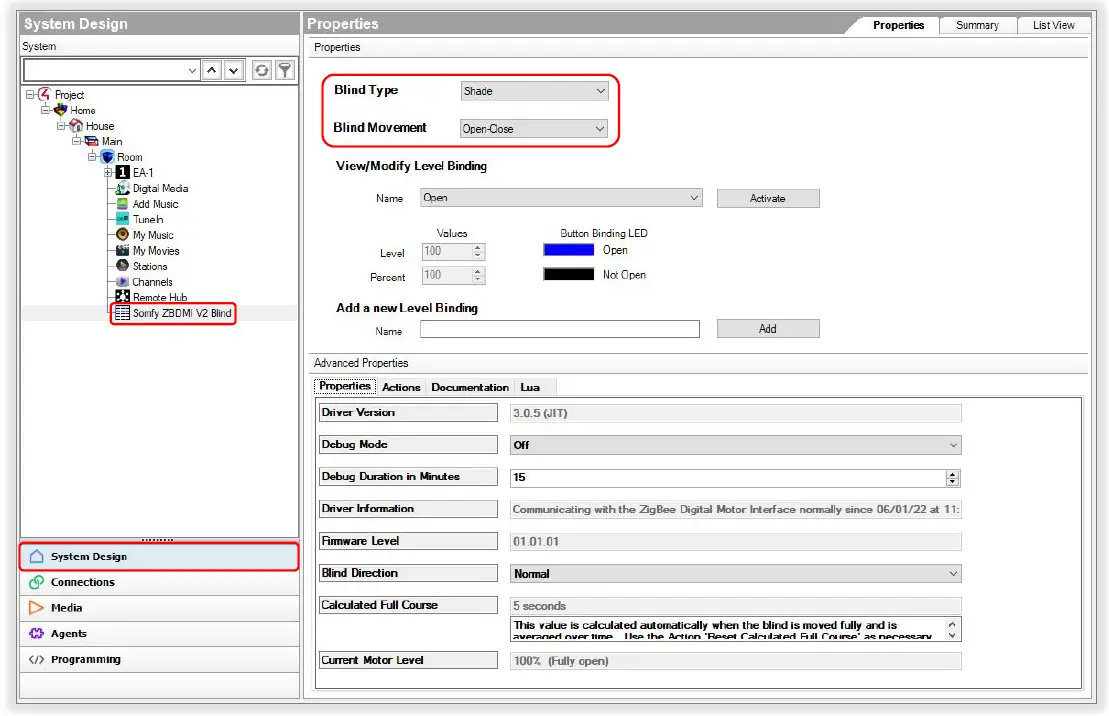Open the Media section
Screen dimensions: 1109x716
[66, 608]
